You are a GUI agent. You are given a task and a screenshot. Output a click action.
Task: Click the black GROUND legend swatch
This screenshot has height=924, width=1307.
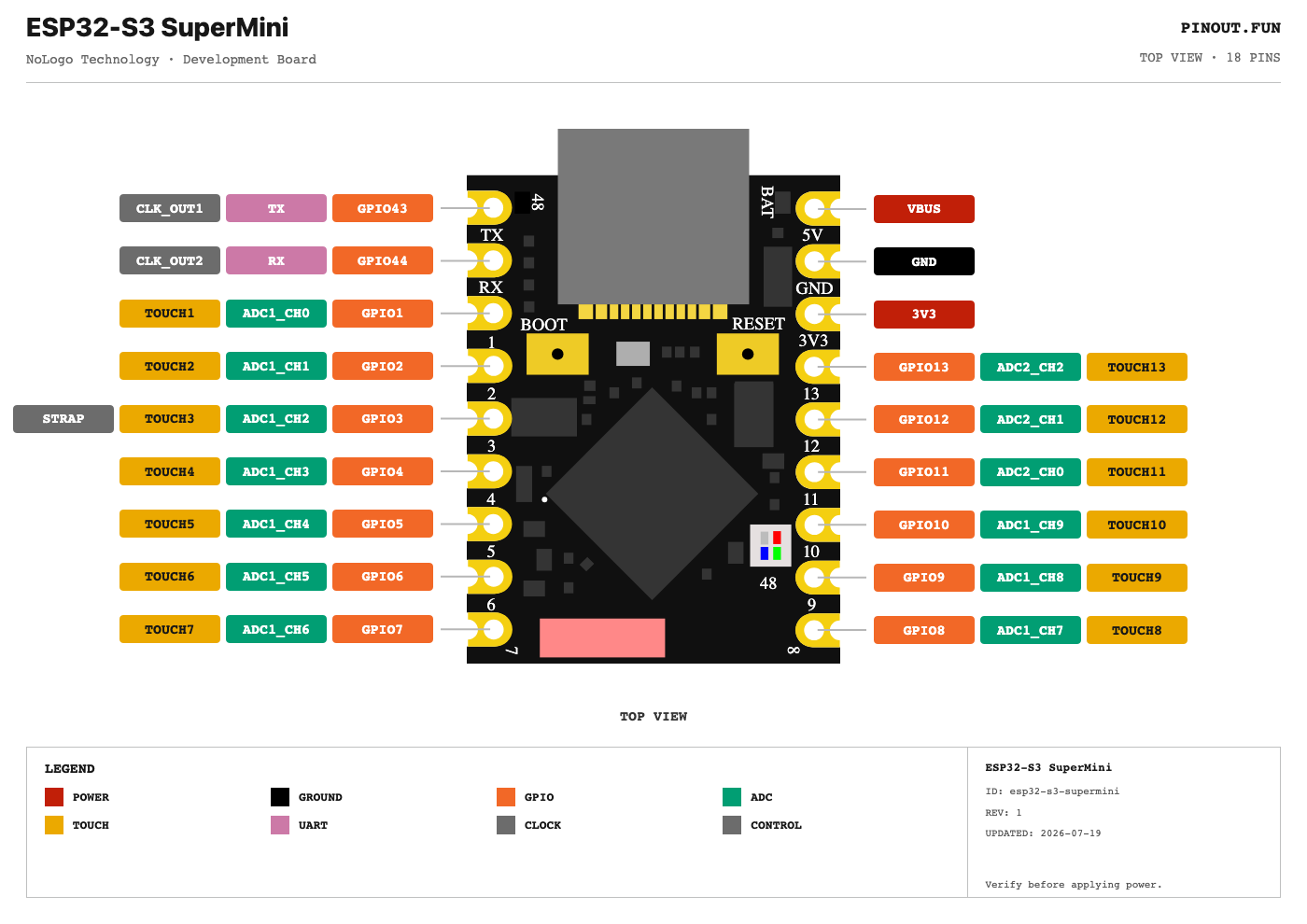coord(280,797)
